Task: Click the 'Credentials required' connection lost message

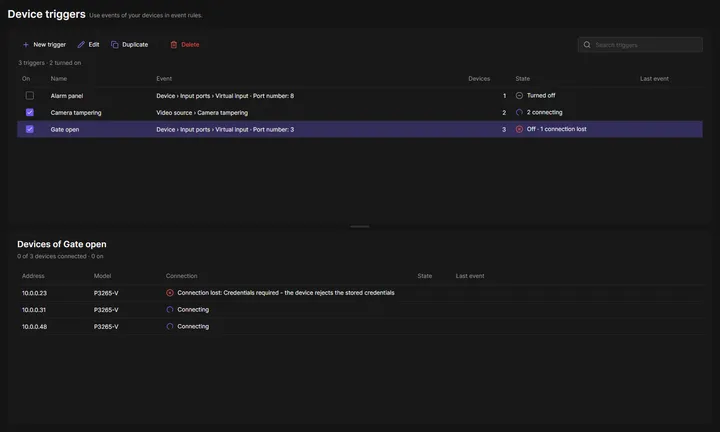Action: tap(286, 292)
